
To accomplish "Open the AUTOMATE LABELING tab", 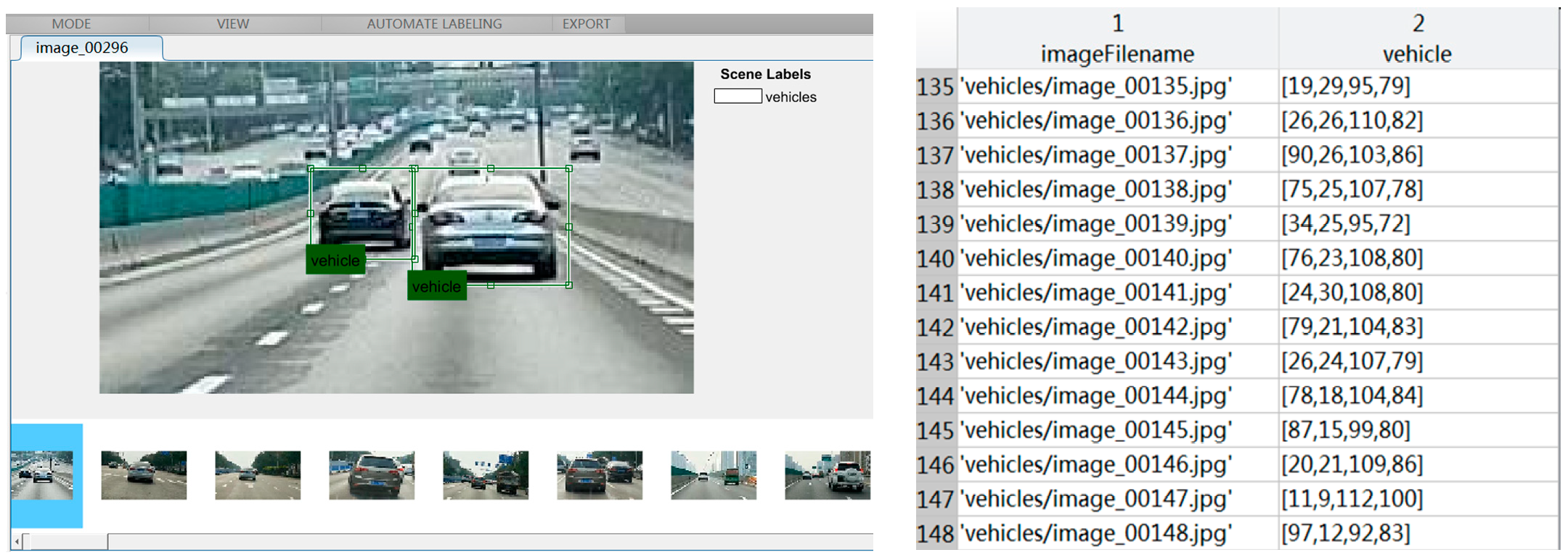I will click(434, 24).
